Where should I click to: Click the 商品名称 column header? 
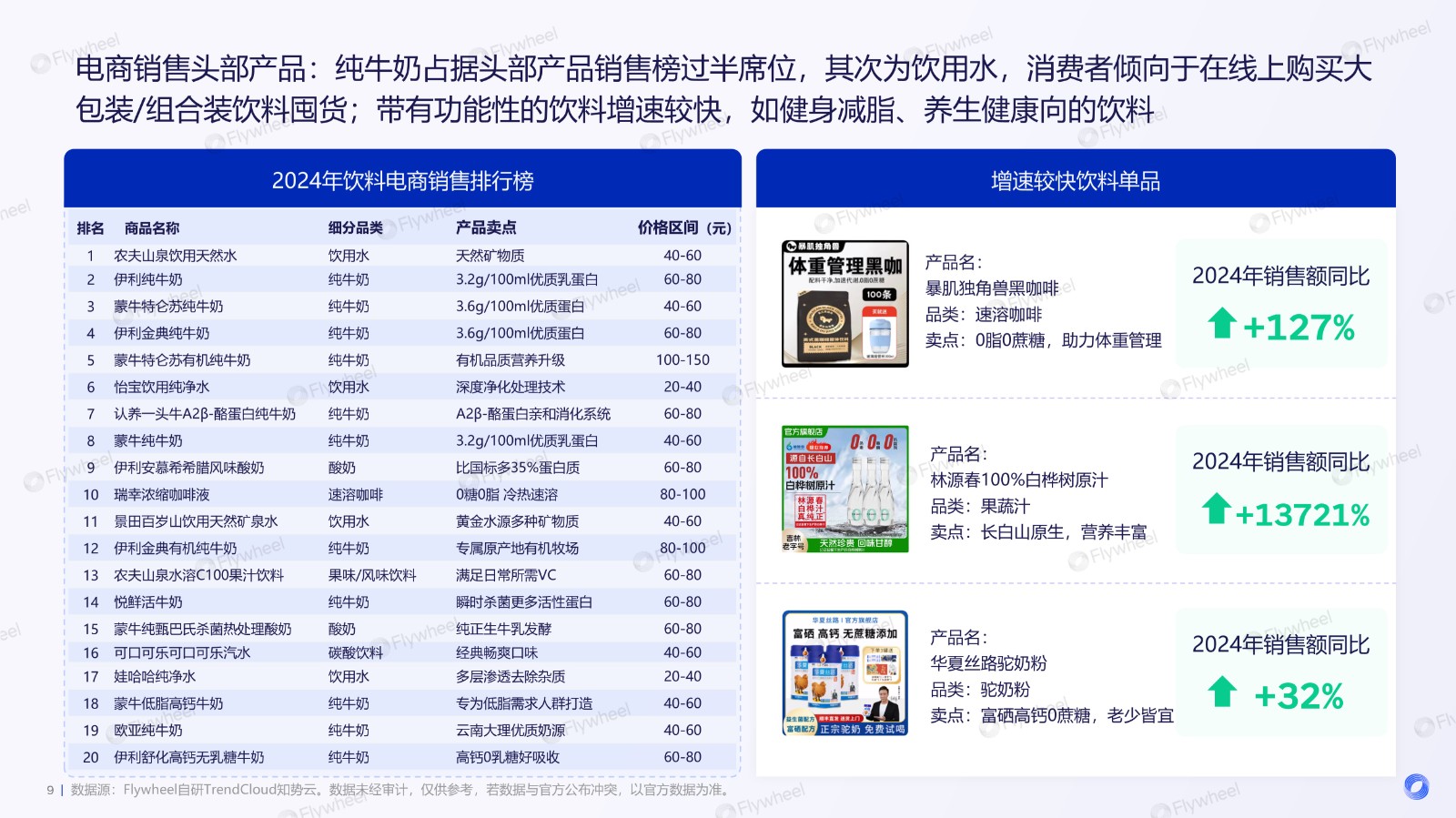click(x=152, y=227)
